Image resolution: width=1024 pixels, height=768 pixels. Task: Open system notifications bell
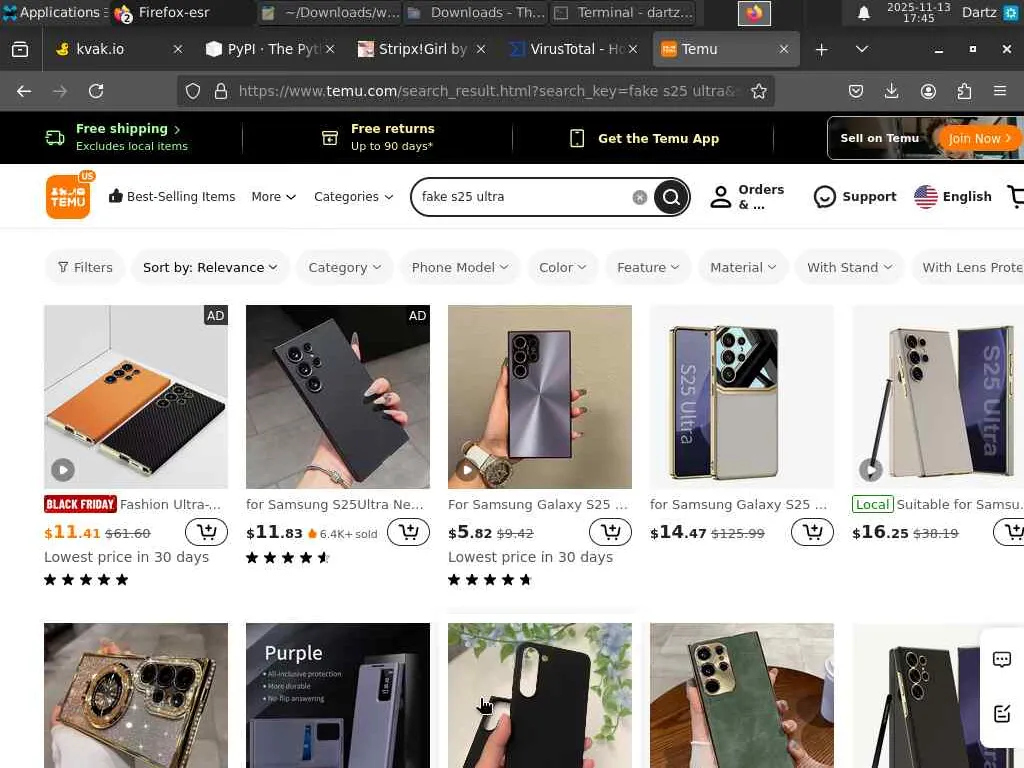[863, 12]
